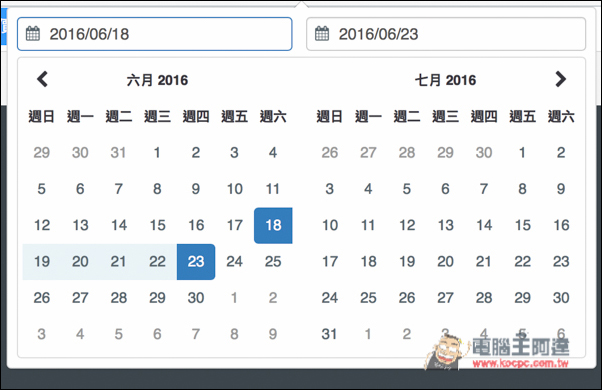Choose July 21 in the July calendar
This screenshot has height=390, width=602.
pyautogui.click(x=484, y=262)
